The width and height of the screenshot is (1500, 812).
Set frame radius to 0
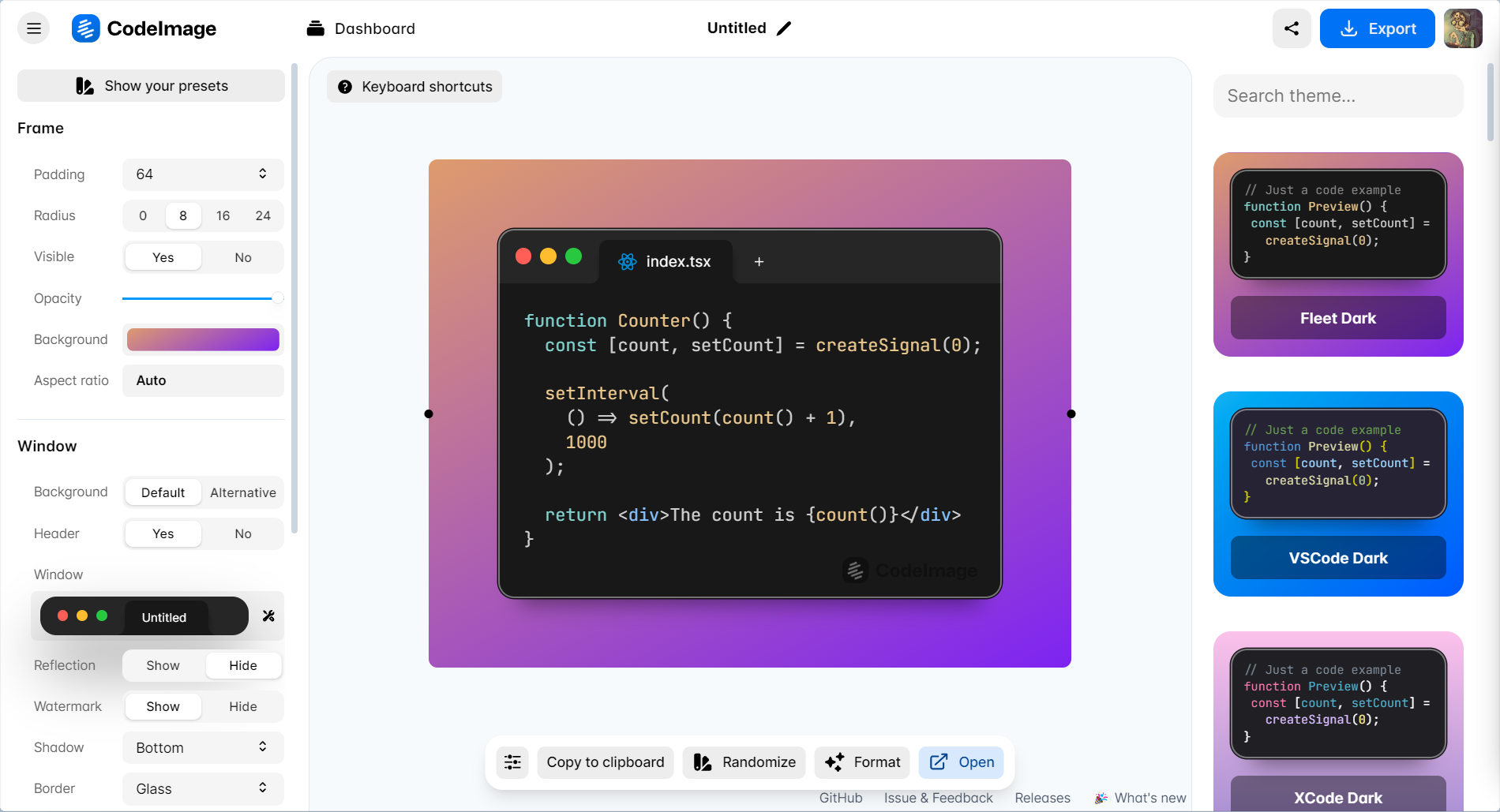point(143,216)
